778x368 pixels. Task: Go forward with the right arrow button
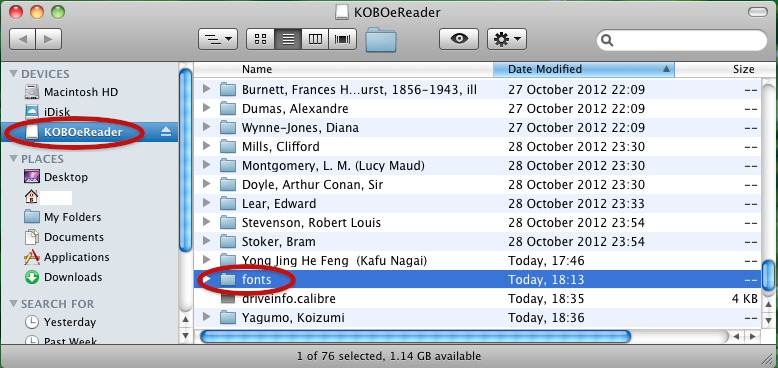[x=48, y=39]
